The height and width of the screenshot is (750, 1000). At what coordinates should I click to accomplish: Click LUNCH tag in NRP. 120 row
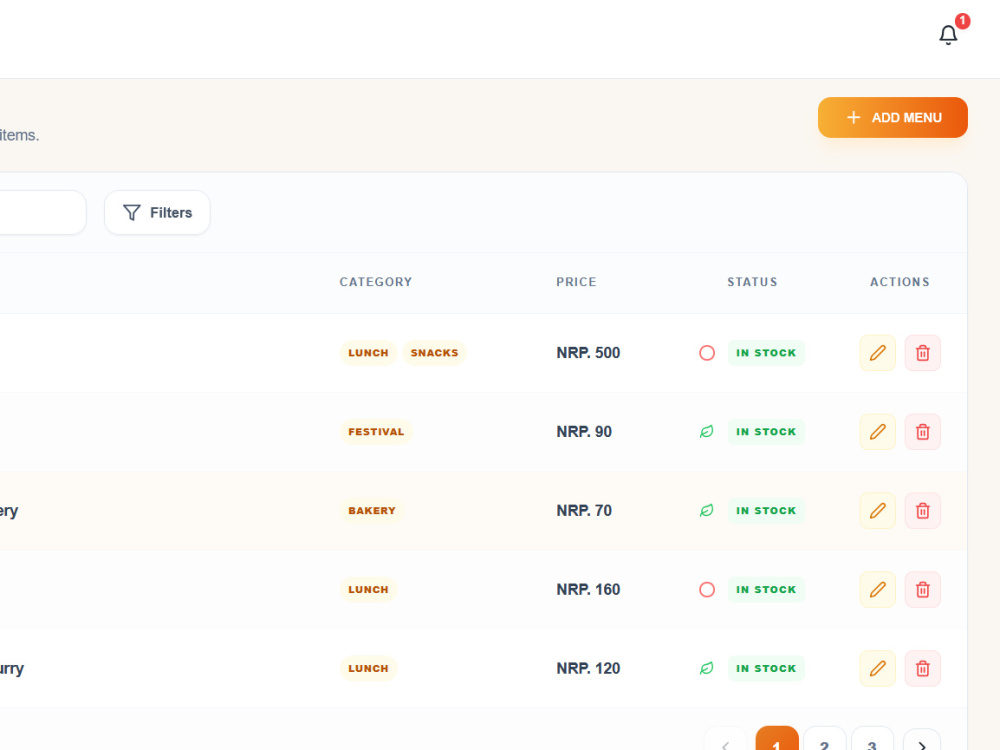click(368, 668)
